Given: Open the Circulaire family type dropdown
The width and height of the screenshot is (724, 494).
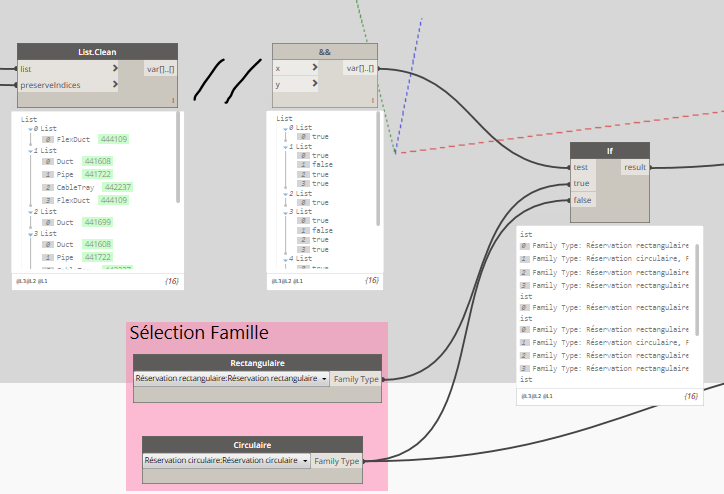Looking at the screenshot, I should click(x=304, y=461).
